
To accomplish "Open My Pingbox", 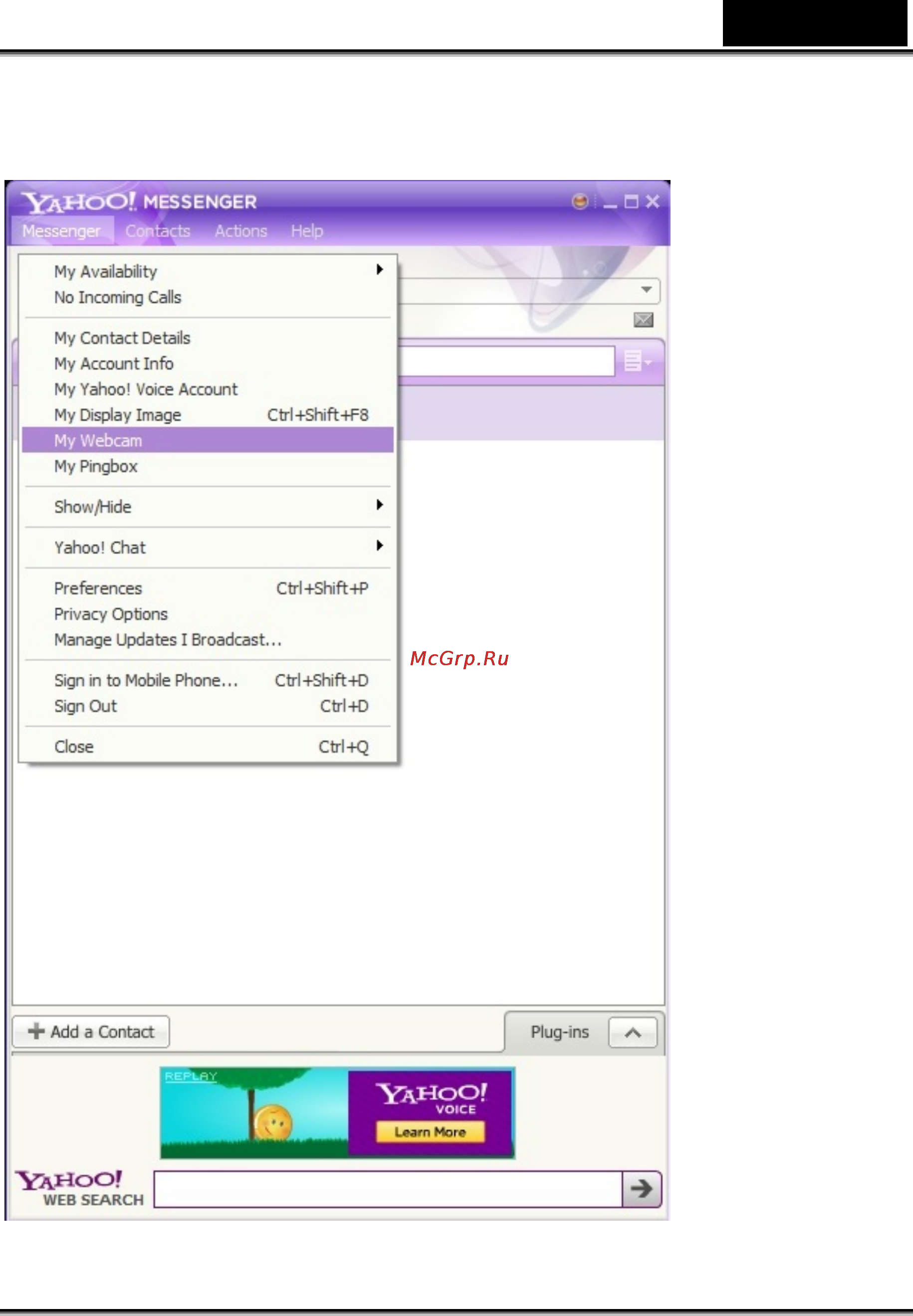I will (208, 466).
